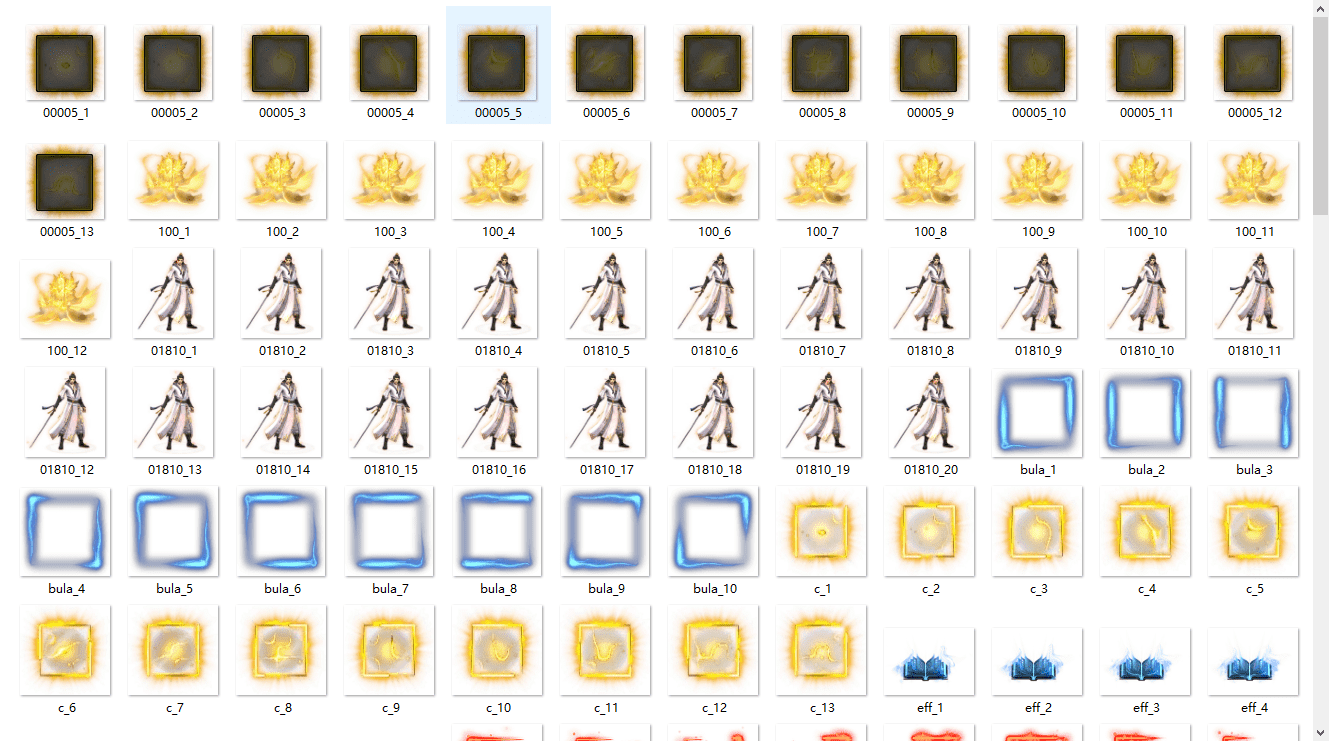Click swordsman thumbnail 01810_5
The image size is (1329, 741).
tap(605, 293)
